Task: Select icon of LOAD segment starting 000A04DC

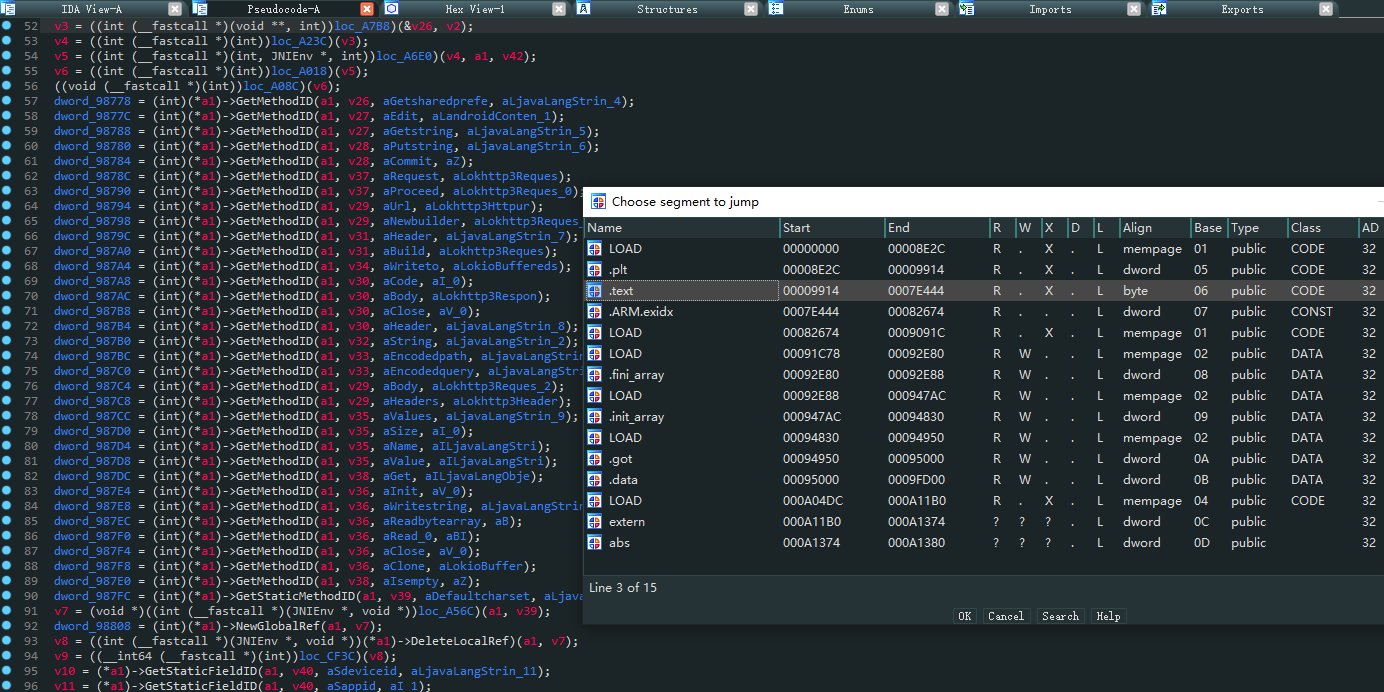Action: [595, 501]
